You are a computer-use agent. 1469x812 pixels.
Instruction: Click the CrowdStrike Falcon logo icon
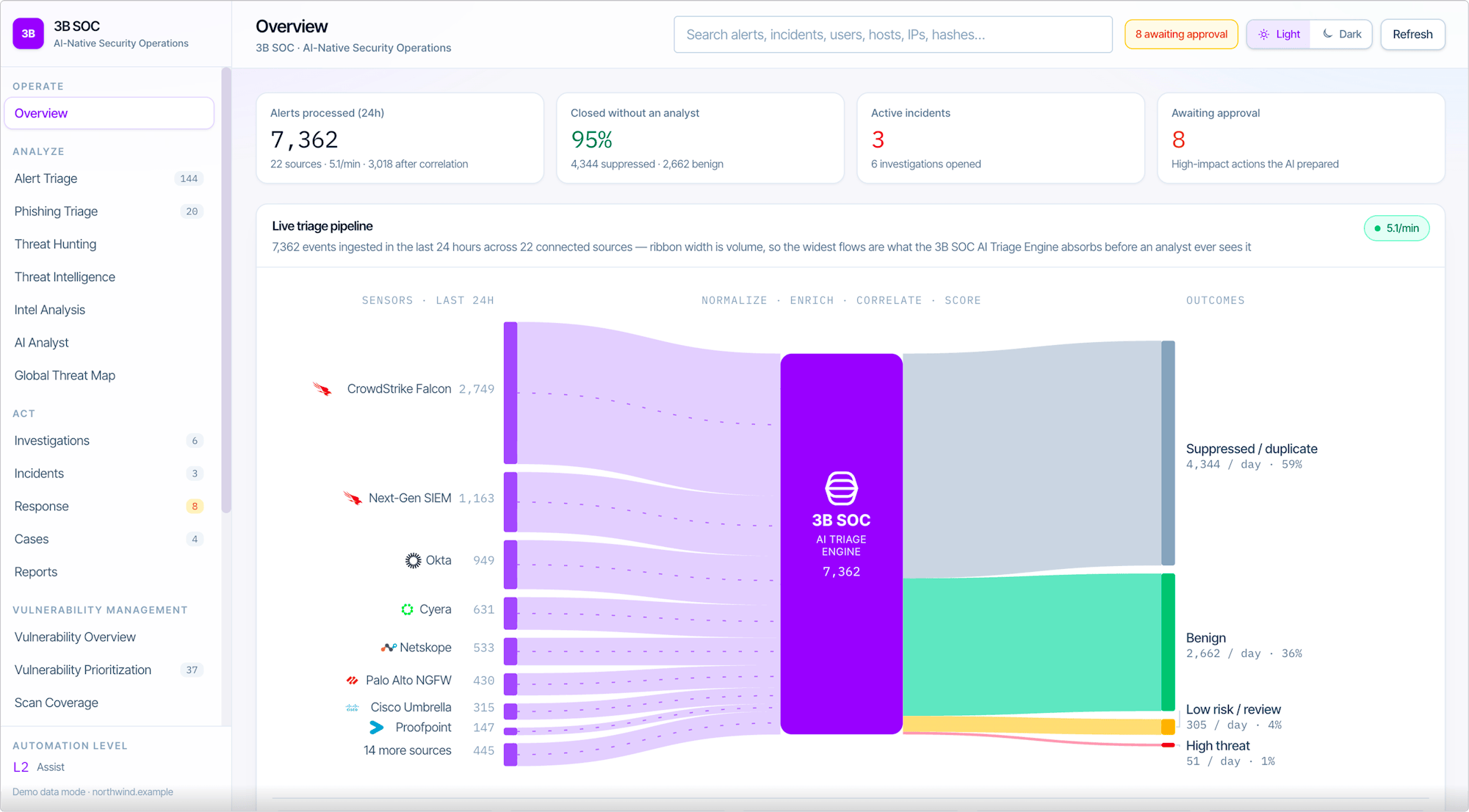(322, 389)
